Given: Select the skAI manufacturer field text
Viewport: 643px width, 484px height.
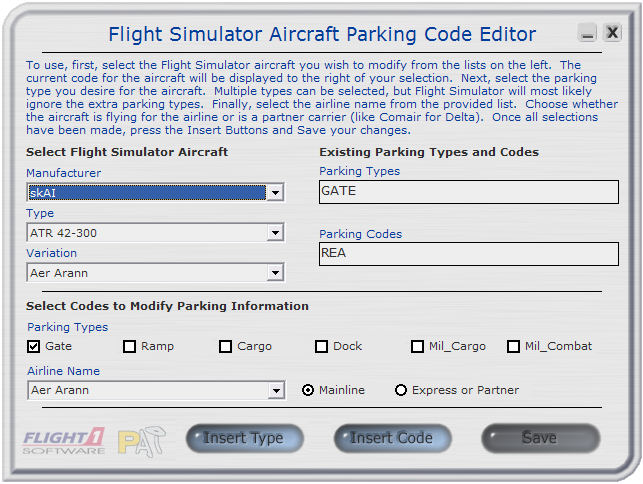Looking at the screenshot, I should [147, 192].
